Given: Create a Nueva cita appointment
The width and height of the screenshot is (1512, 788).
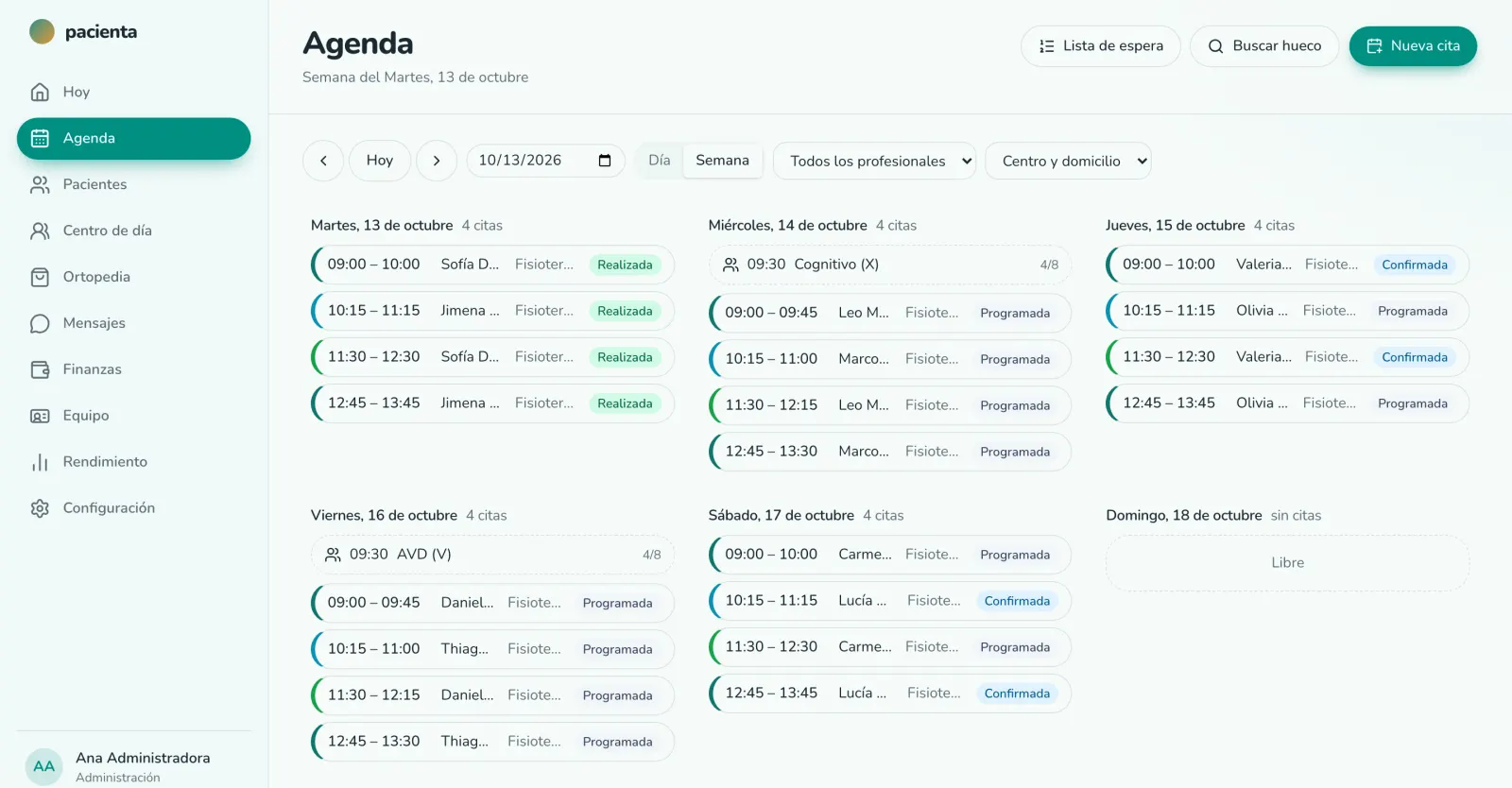Looking at the screenshot, I should 1413,46.
